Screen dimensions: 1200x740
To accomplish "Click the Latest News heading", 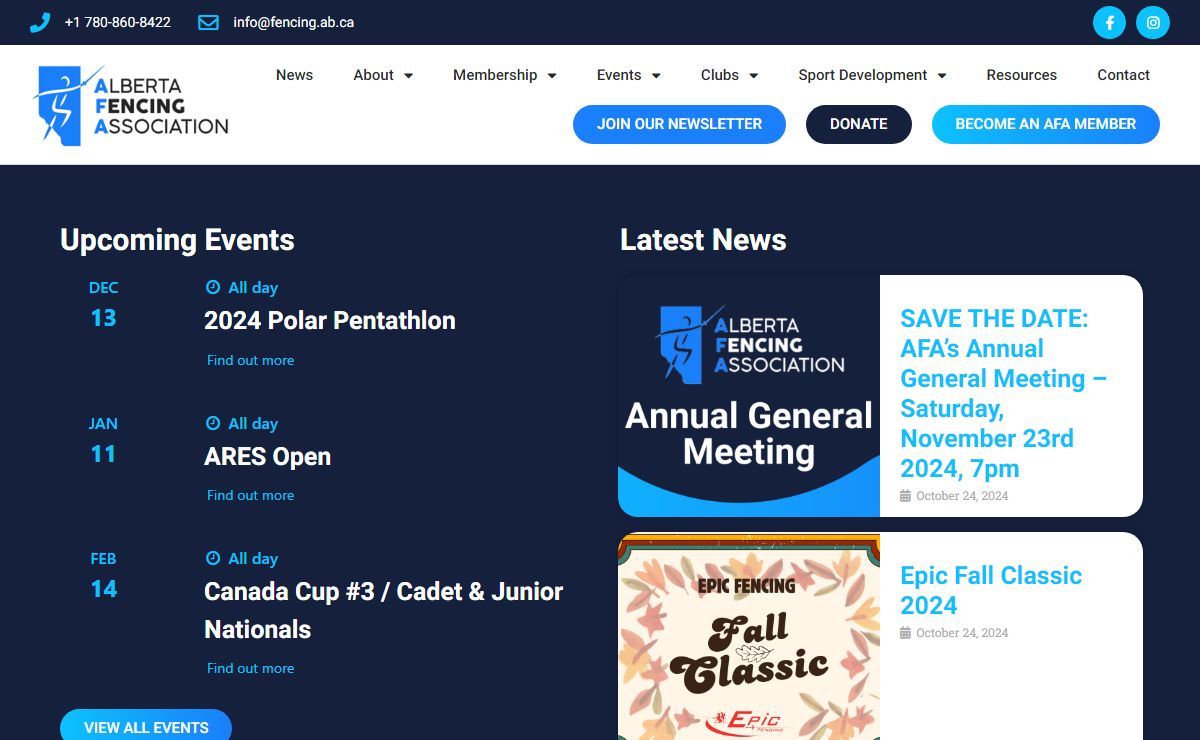I will (703, 240).
